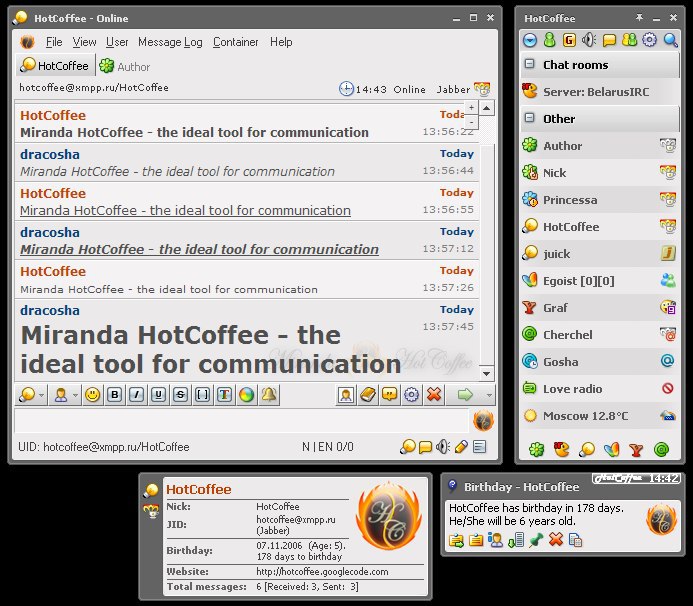Image resolution: width=693 pixels, height=606 pixels.
Task: Click find contacts magnifier icon
Action: coord(670,40)
